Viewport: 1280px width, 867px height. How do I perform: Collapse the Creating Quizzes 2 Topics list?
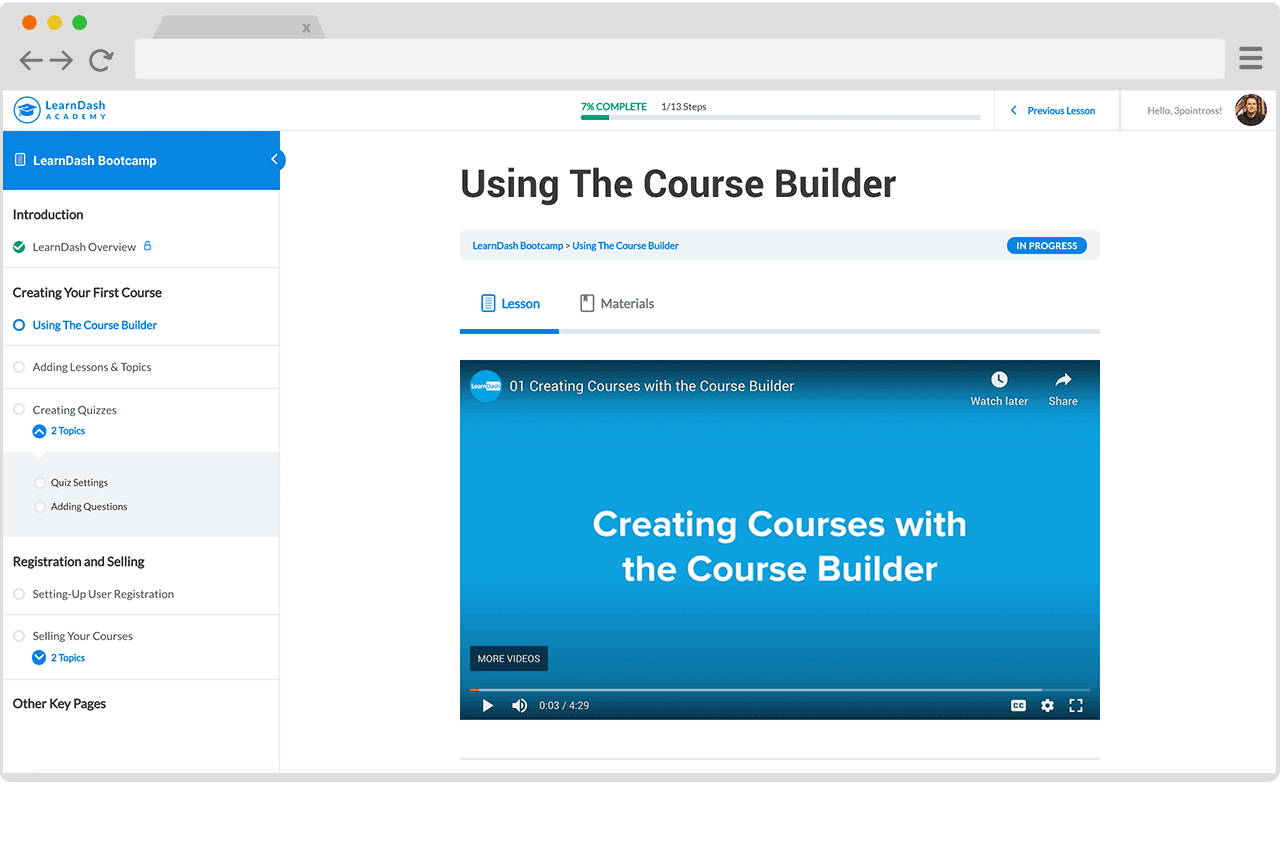click(x=40, y=431)
